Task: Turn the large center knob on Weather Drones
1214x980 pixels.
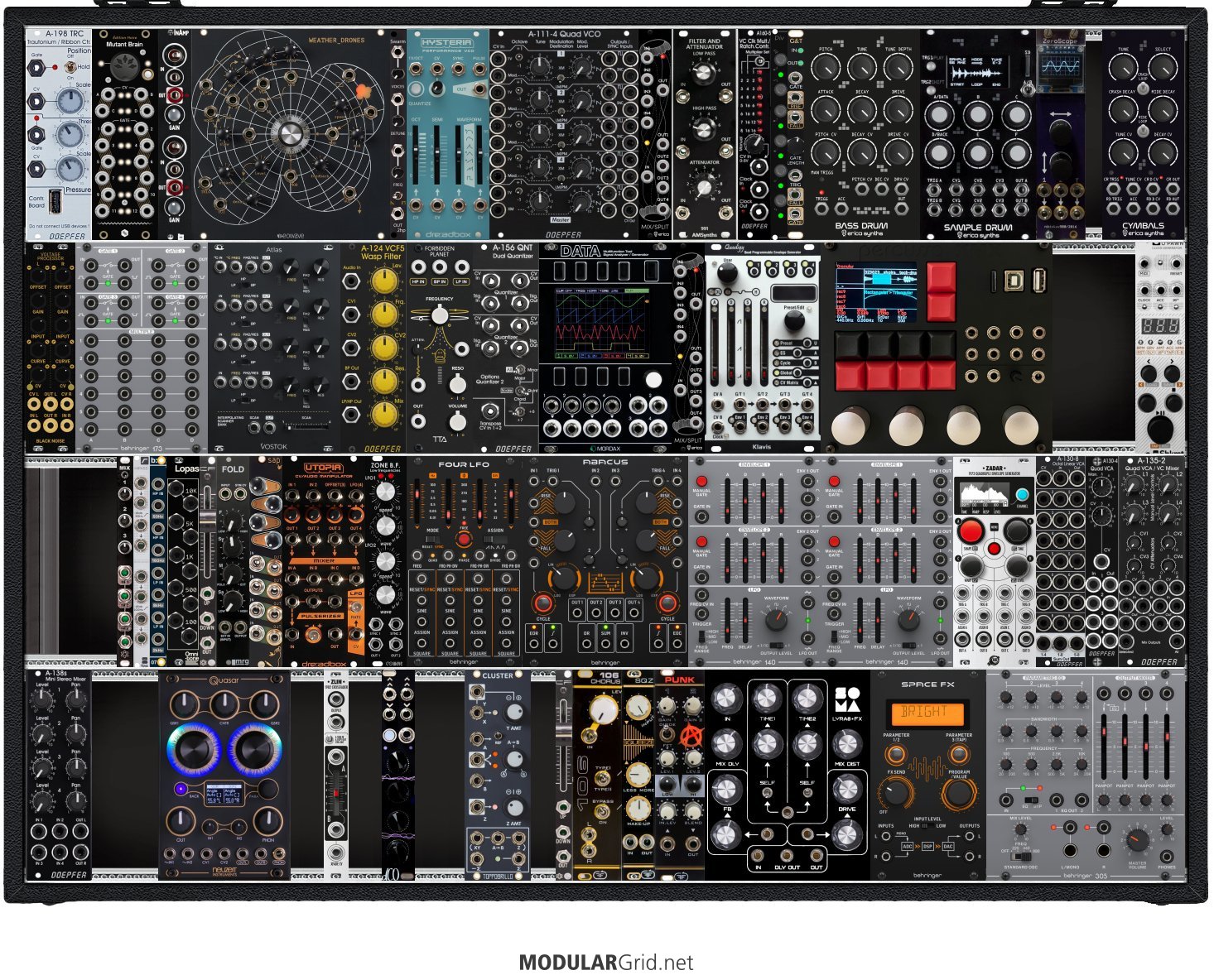Action: [x=291, y=132]
